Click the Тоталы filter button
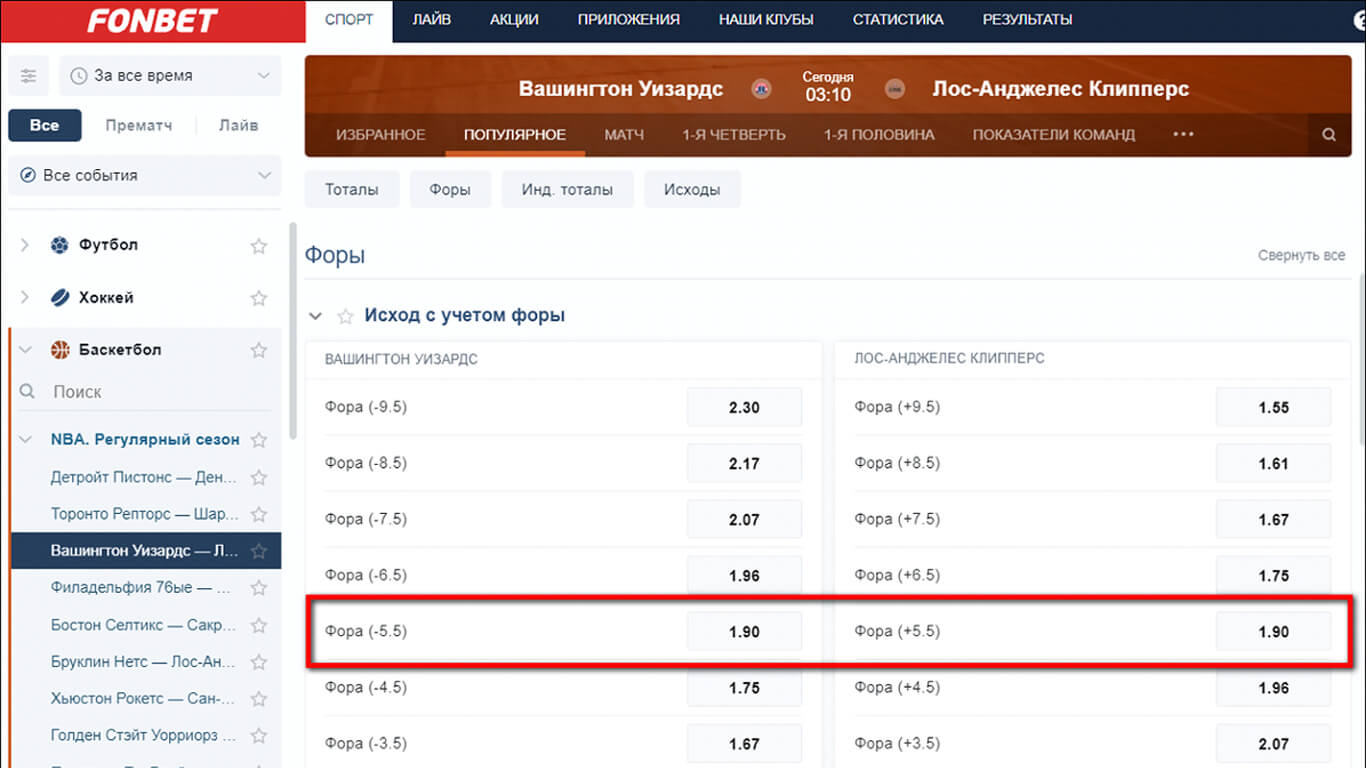The image size is (1366, 768). pos(352,189)
